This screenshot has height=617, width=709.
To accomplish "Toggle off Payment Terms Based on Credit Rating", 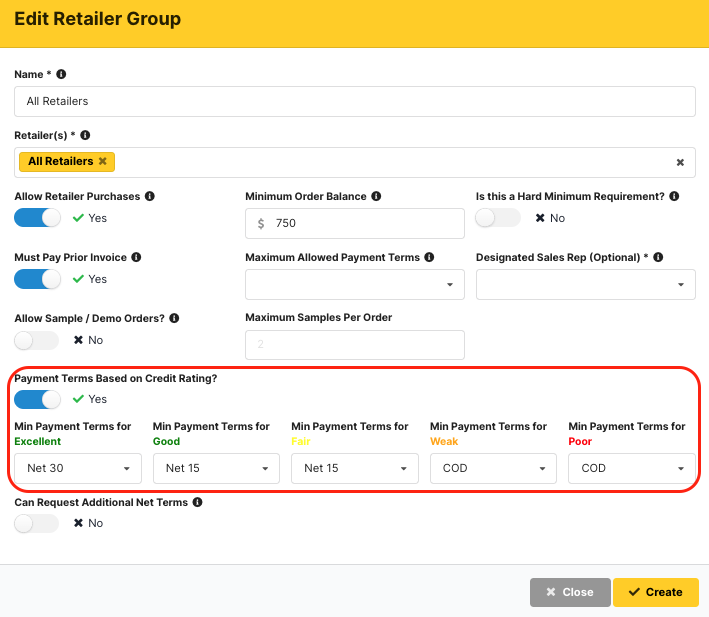I will click(38, 399).
